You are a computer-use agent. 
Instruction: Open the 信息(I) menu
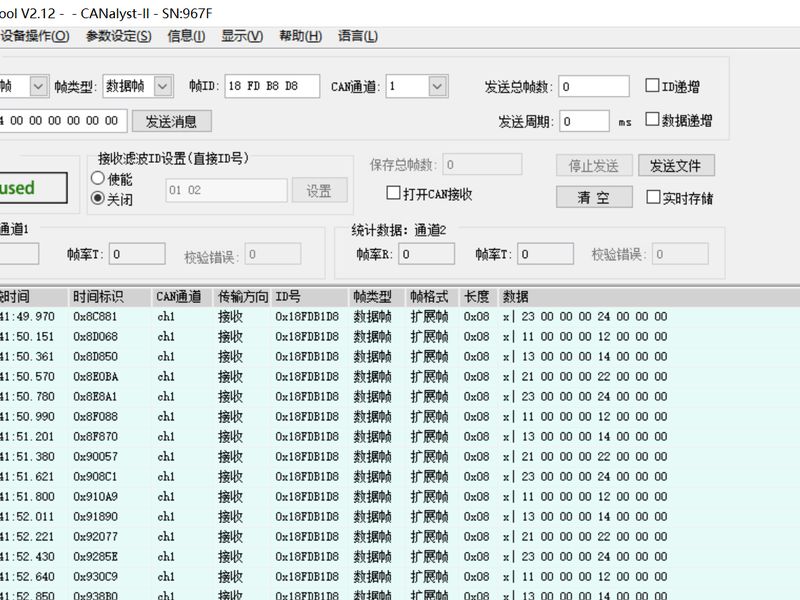click(x=186, y=36)
